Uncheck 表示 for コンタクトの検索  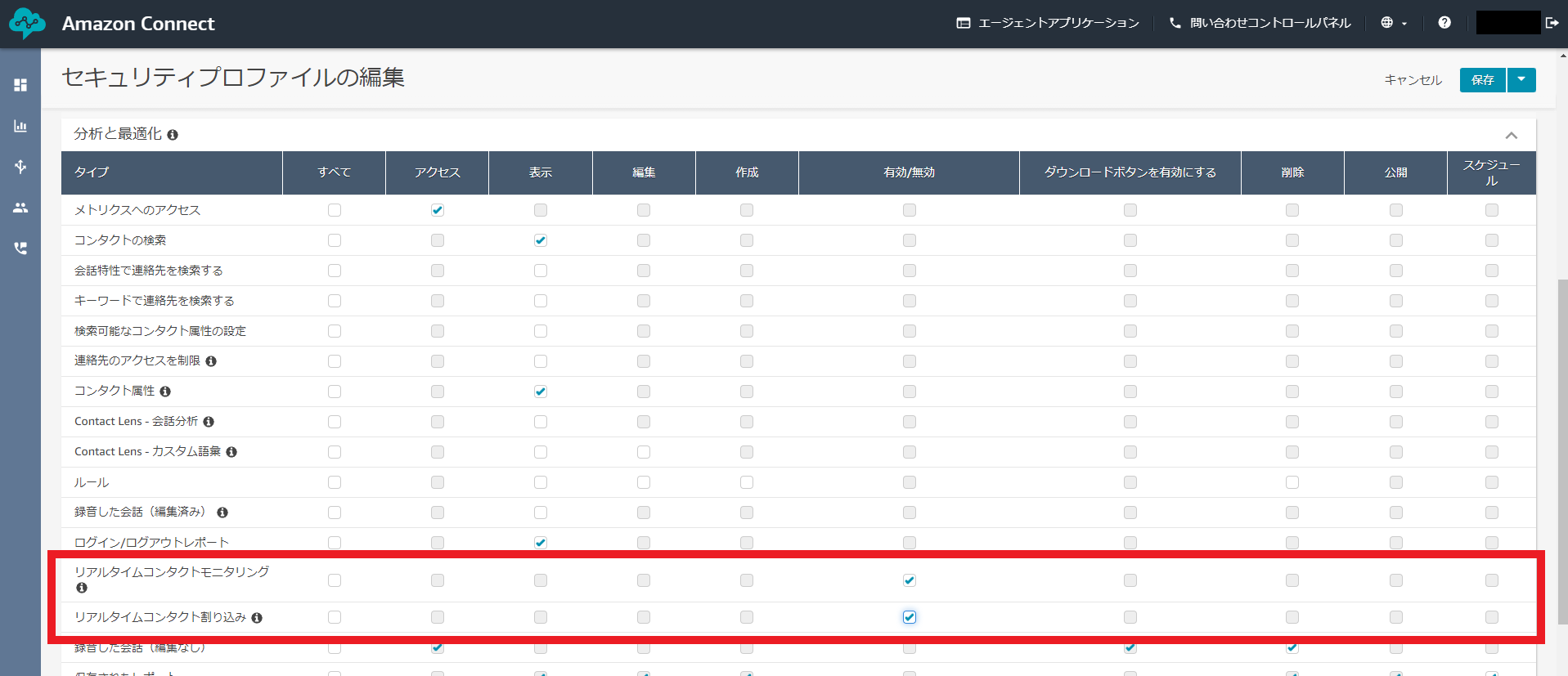click(x=541, y=240)
